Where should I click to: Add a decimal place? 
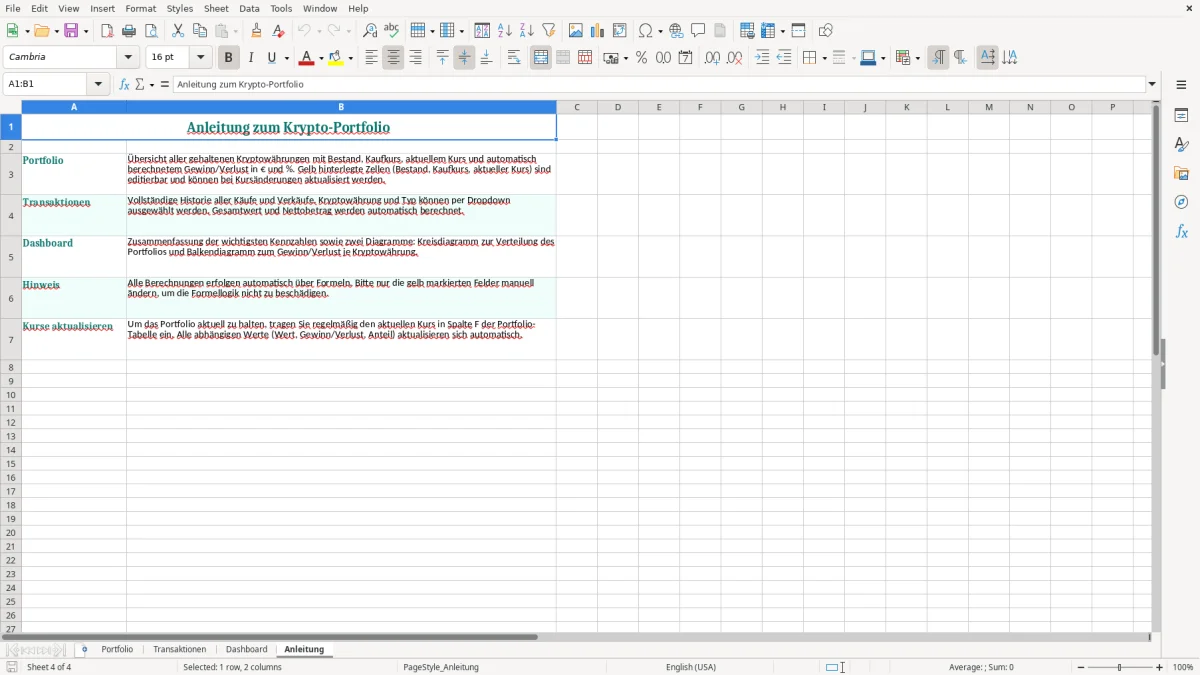712,58
